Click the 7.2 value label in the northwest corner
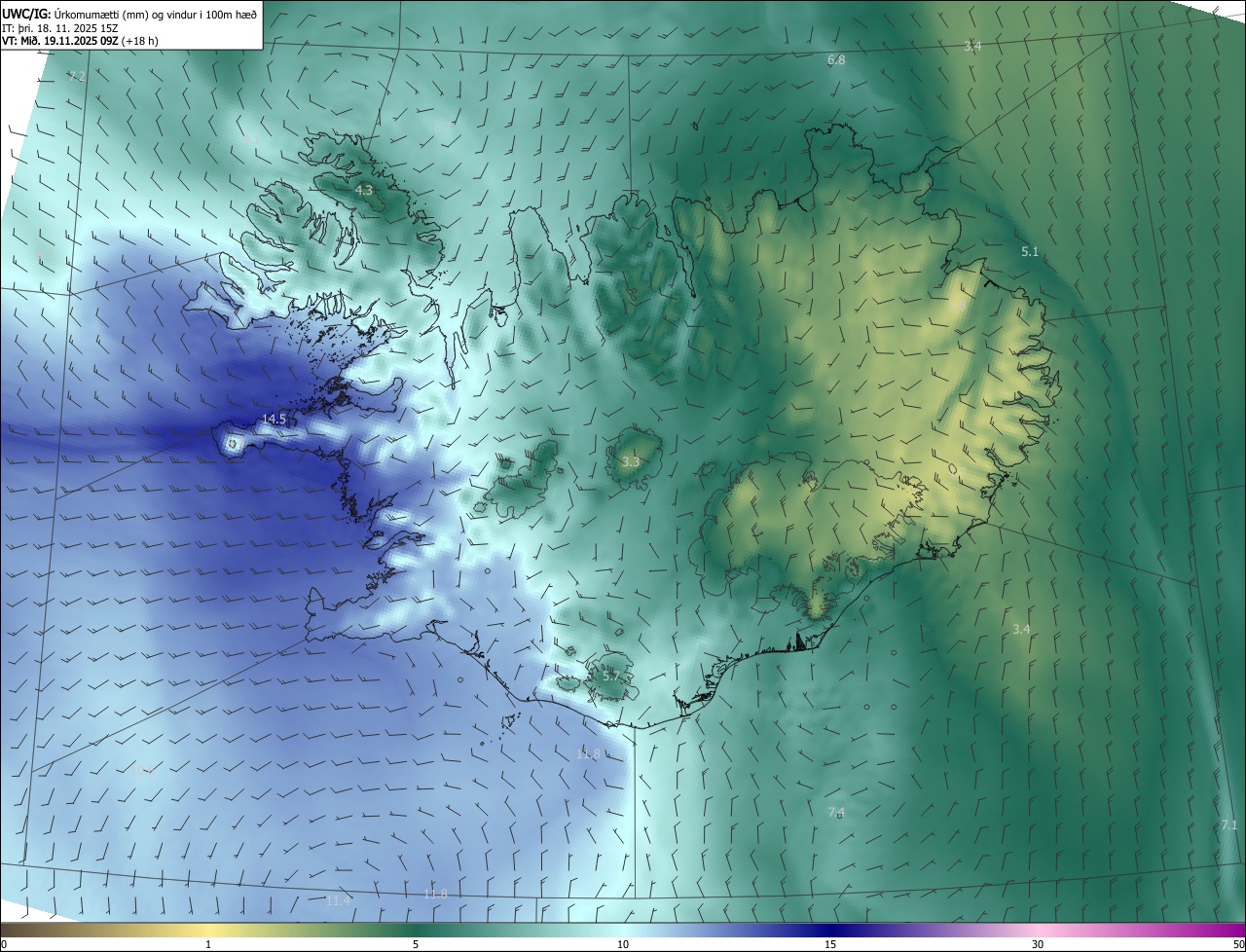 77,76
